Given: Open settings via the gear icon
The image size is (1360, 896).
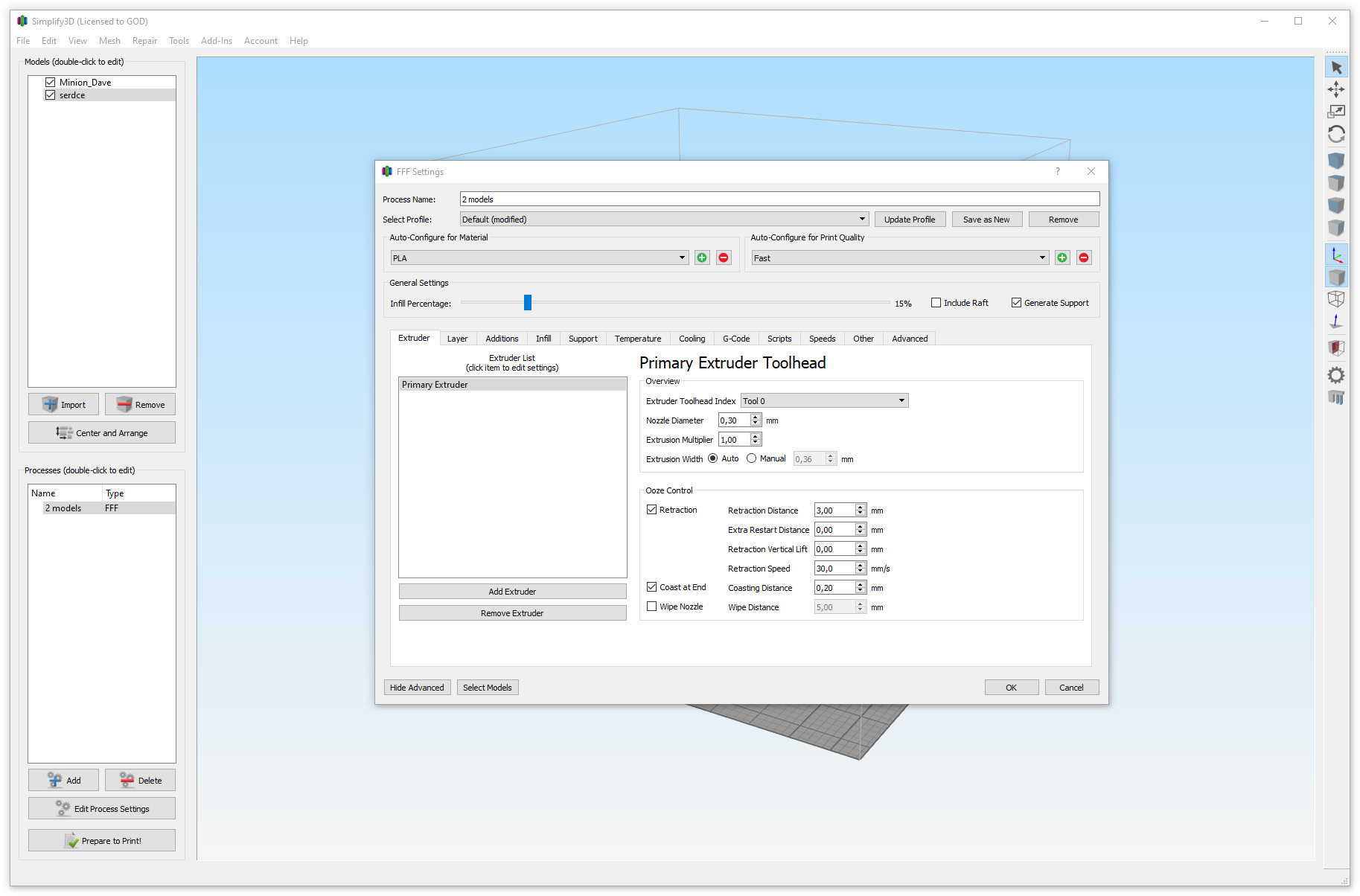Looking at the screenshot, I should pos(1336,375).
